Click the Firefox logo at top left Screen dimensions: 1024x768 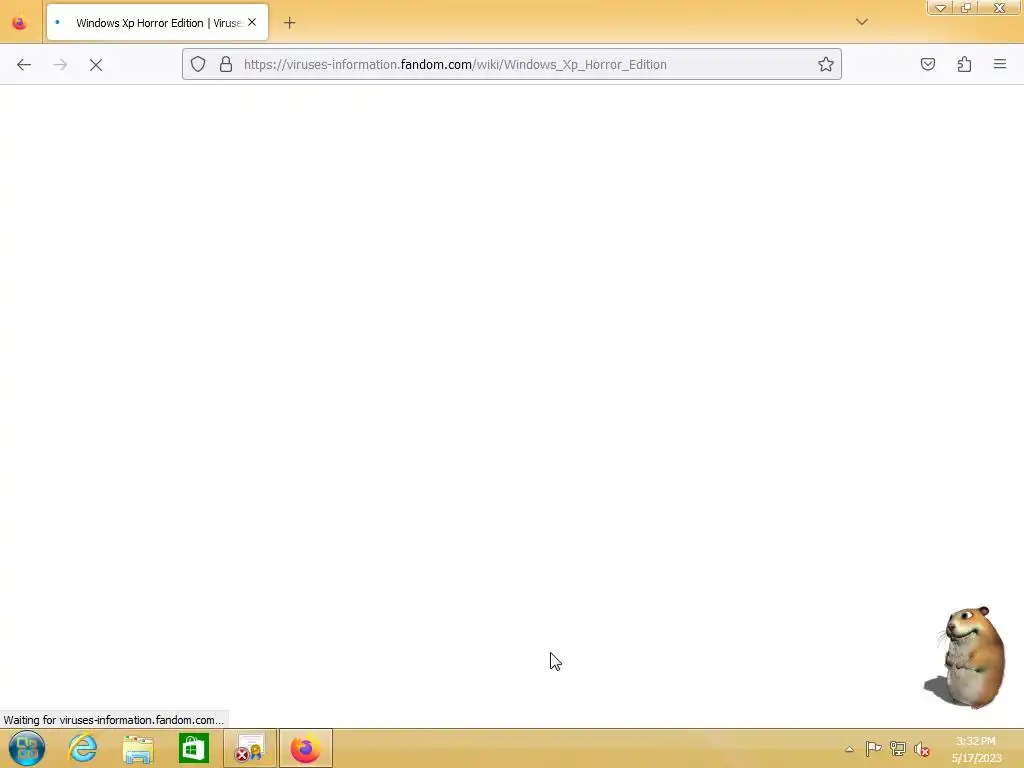point(20,23)
